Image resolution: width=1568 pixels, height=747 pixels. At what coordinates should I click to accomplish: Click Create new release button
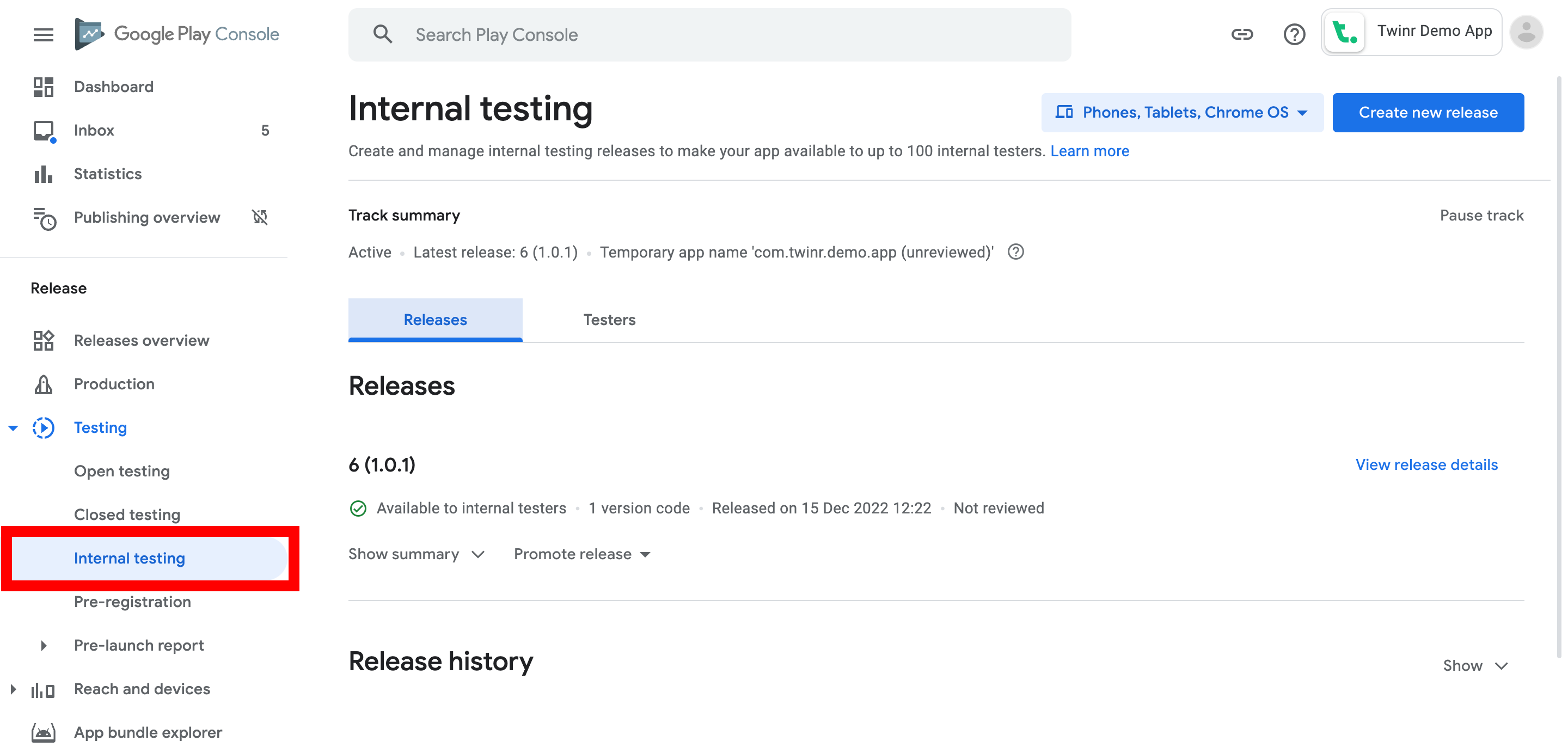1428,113
